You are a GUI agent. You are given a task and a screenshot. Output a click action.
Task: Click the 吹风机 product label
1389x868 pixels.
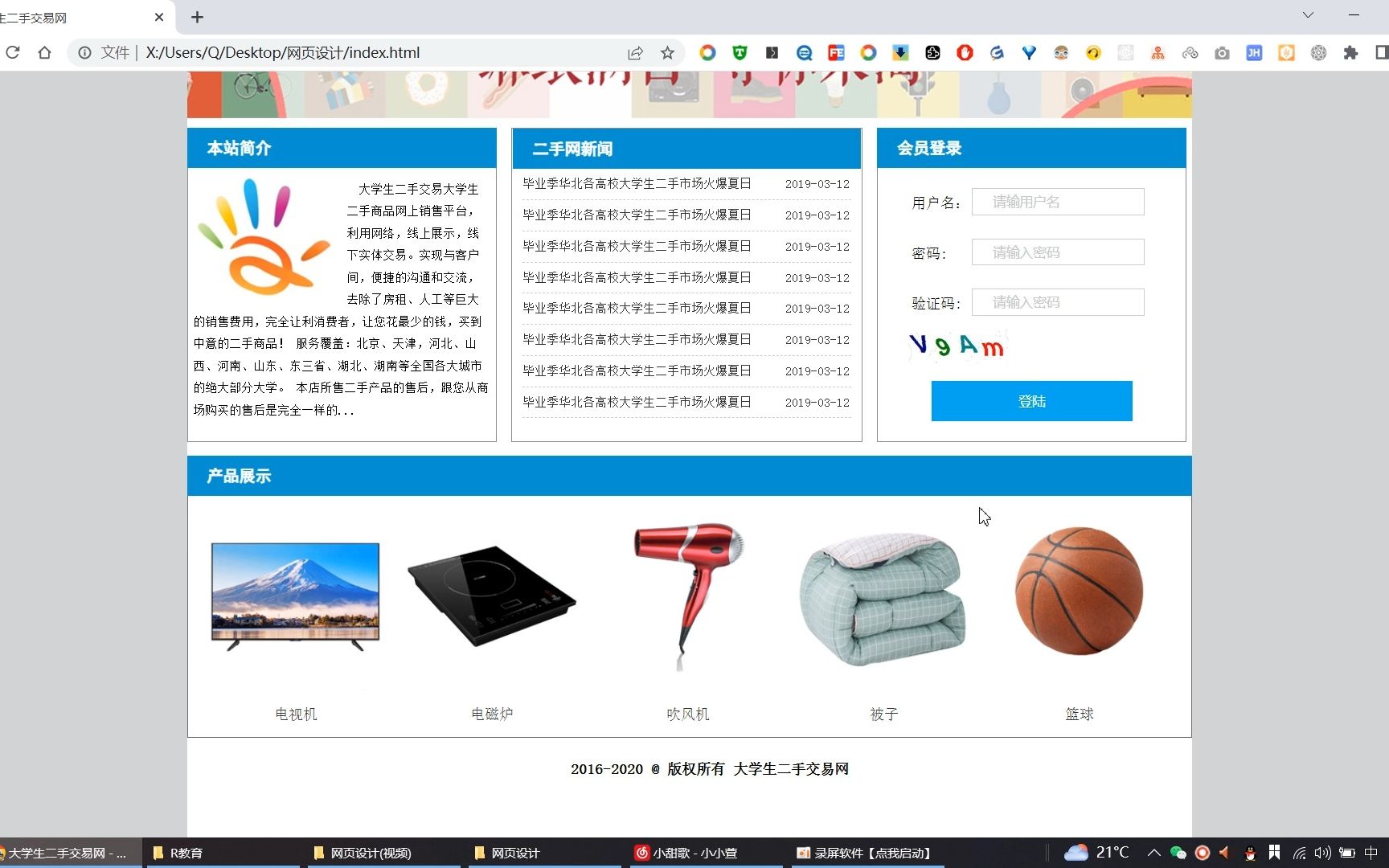[x=688, y=714]
